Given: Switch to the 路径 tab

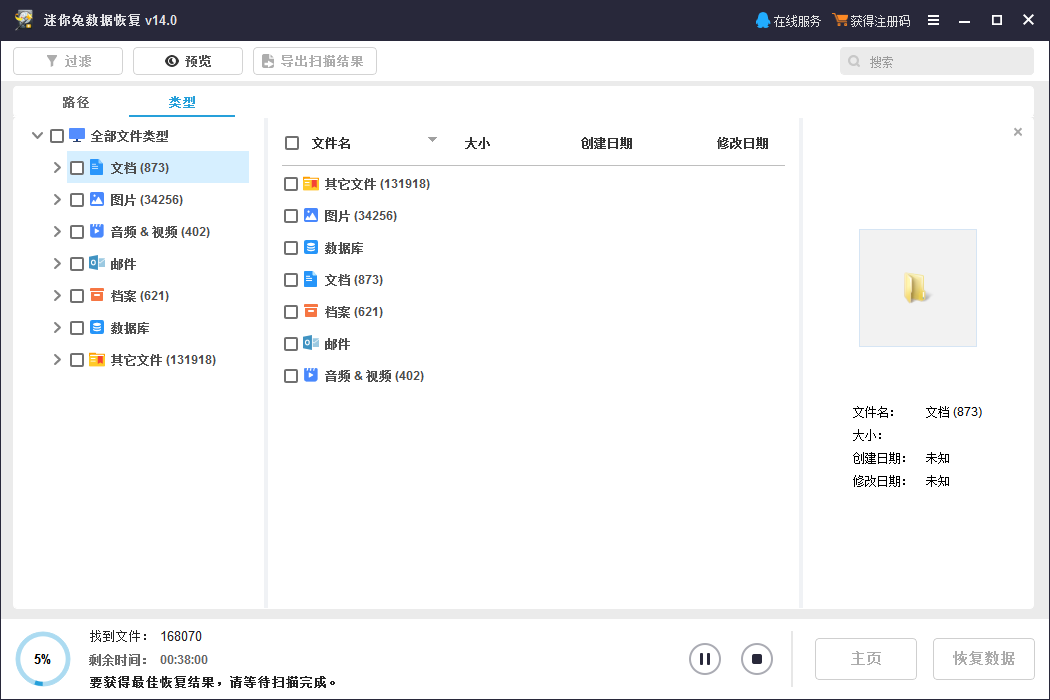Looking at the screenshot, I should coord(76,103).
